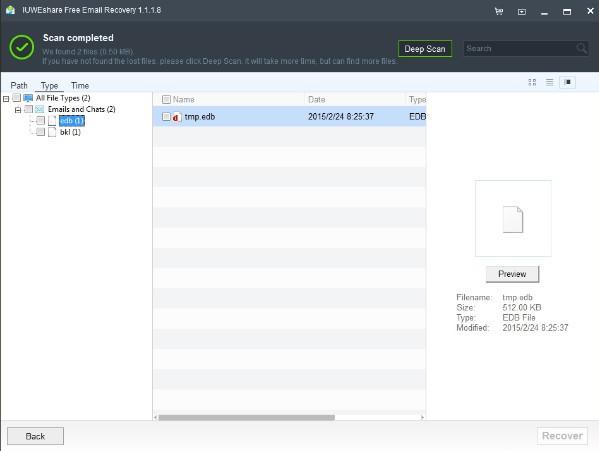Switch to the Path tab

tap(19, 86)
